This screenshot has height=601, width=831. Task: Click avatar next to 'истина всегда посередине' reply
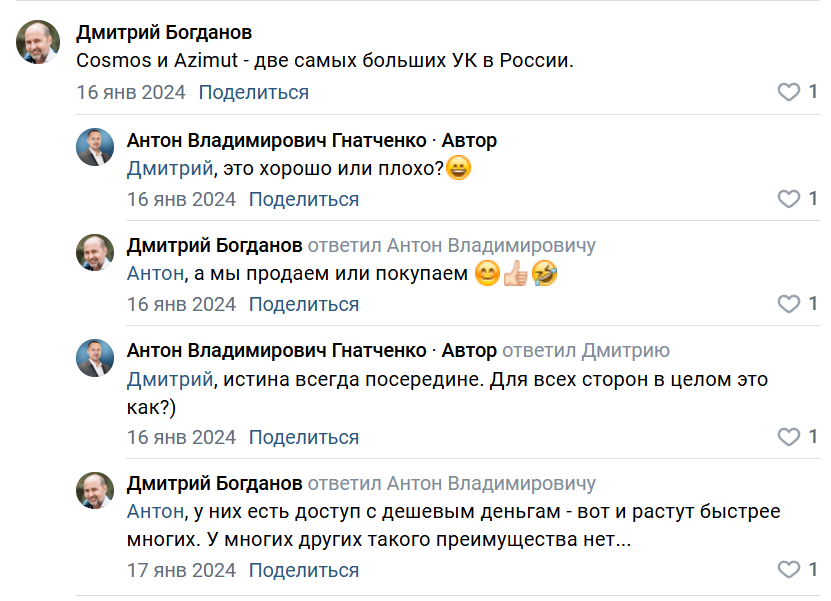95,358
